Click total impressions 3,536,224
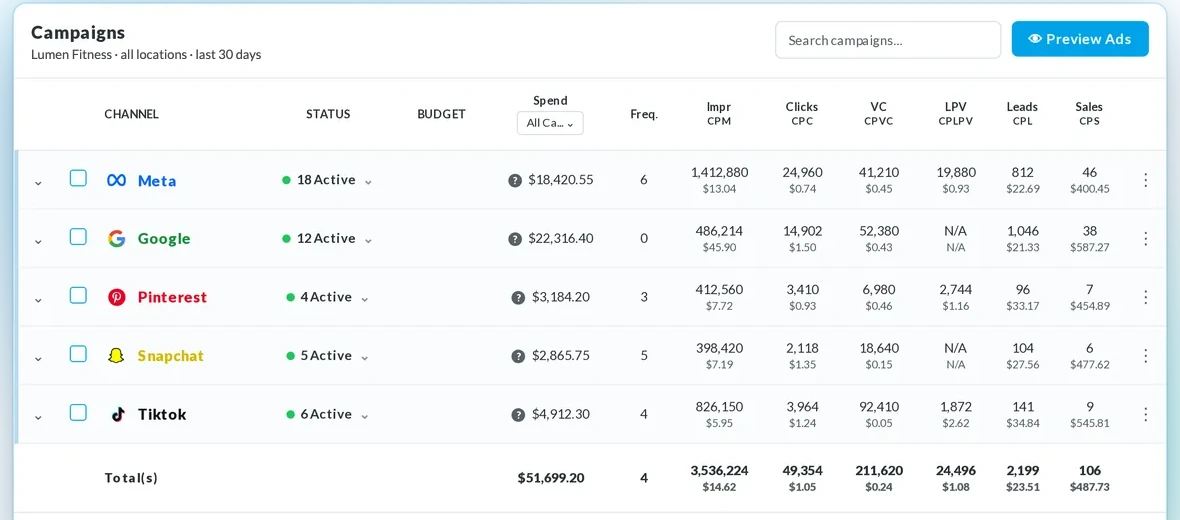1180x520 pixels. tap(719, 471)
